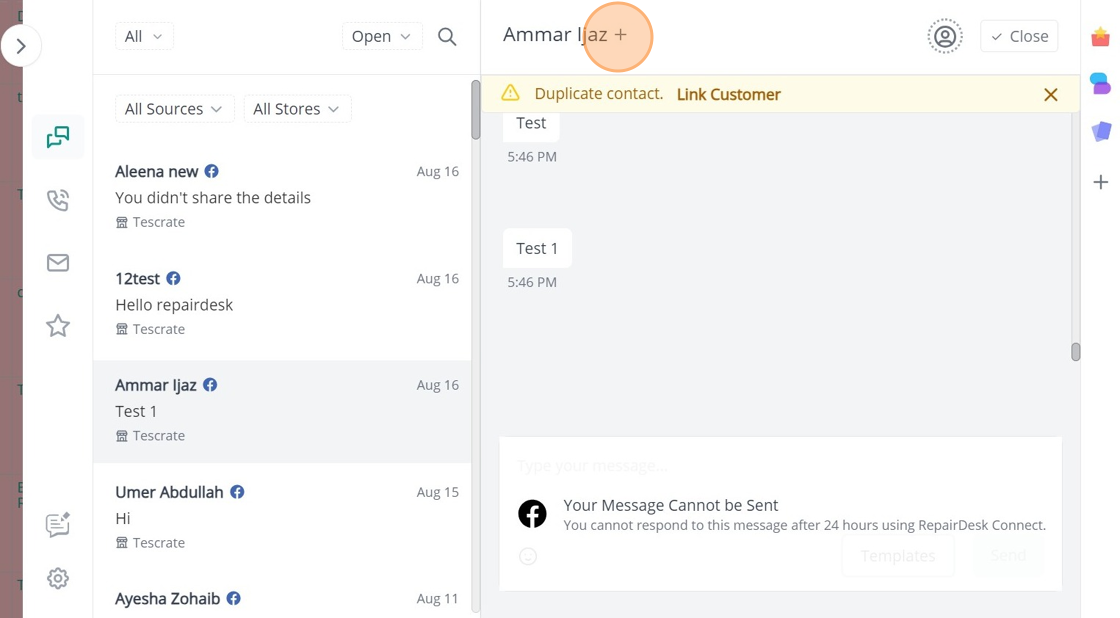1120x618 pixels.
Task: Click the warning triangle icon in banner
Action: (510, 93)
